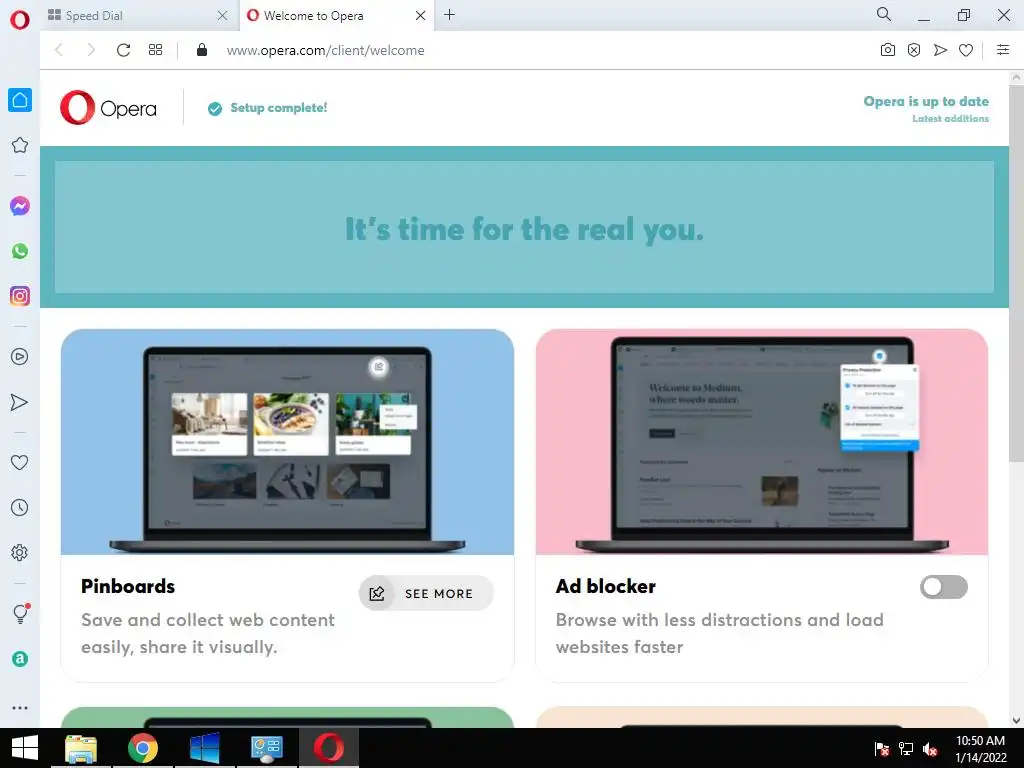
Task: Click the Pinboards laptop preview image
Action: [x=287, y=442]
